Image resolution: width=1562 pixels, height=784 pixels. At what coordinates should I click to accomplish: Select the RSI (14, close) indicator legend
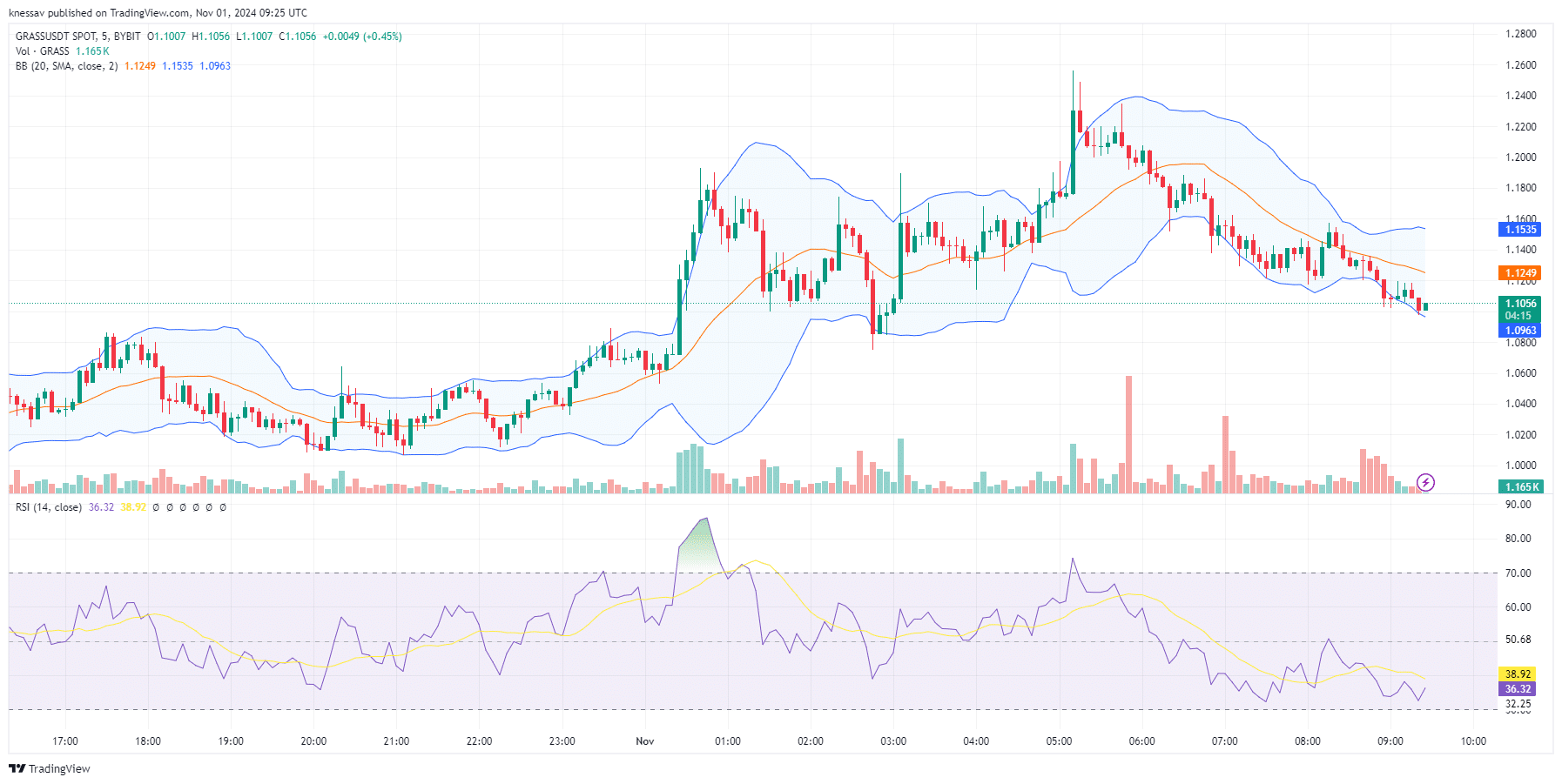(x=49, y=507)
